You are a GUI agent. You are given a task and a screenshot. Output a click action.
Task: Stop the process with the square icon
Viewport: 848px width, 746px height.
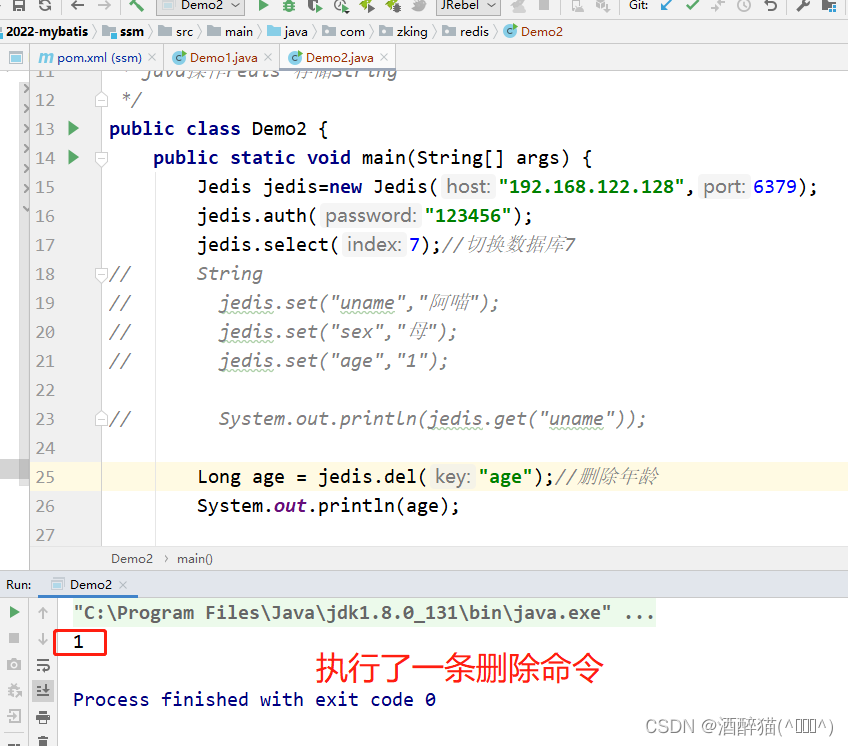click(x=14, y=638)
